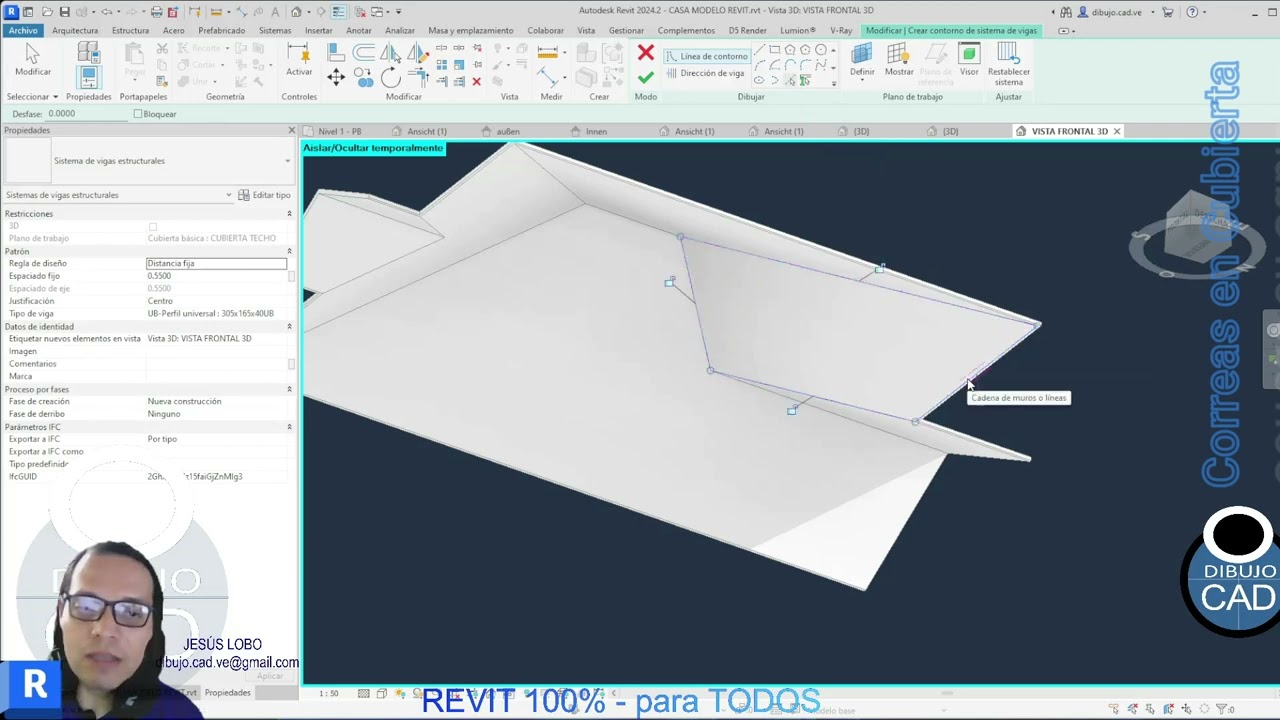1280x720 pixels.
Task: Close the Propiedades palette
Action: point(291,131)
